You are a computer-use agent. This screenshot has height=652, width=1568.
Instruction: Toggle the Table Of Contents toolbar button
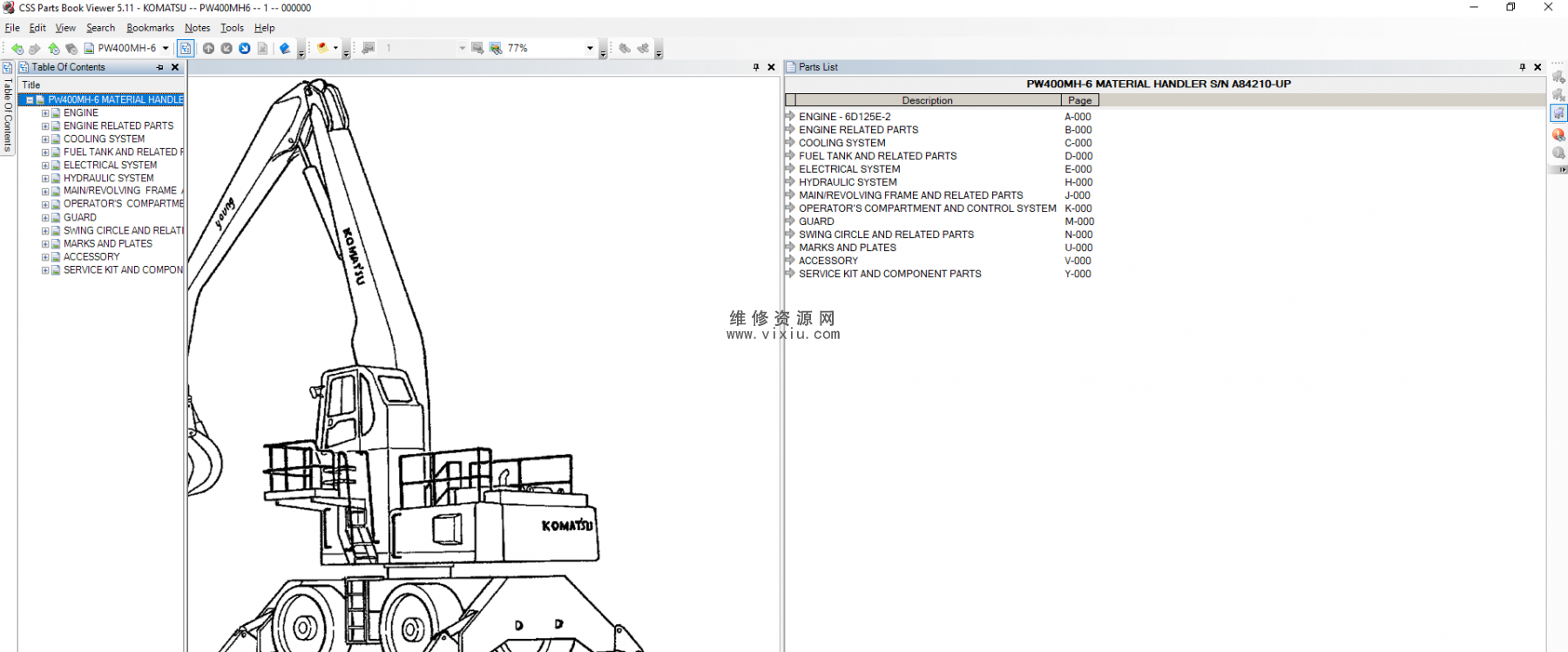tap(186, 49)
